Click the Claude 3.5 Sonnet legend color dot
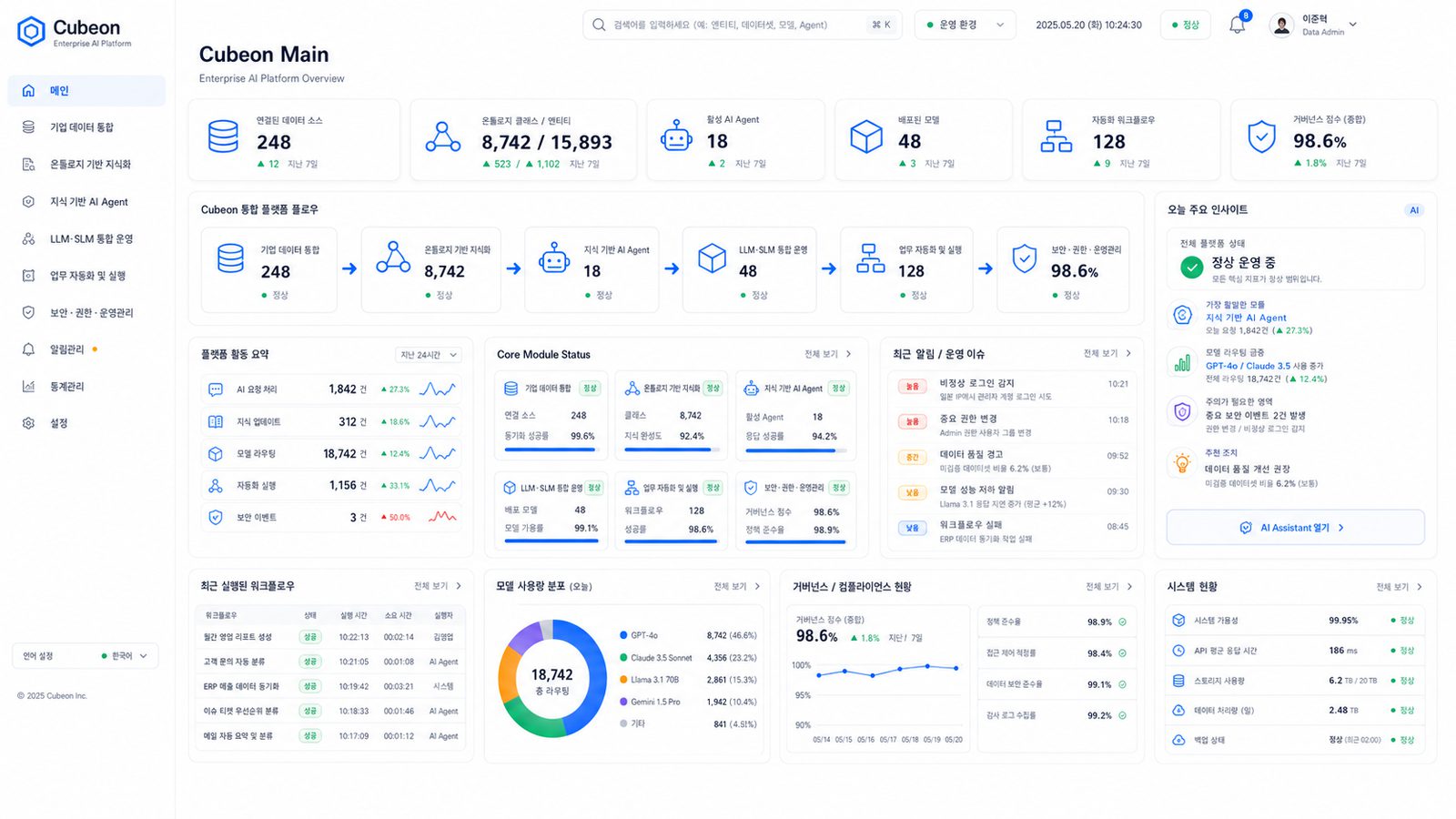Image resolution: width=1456 pixels, height=819 pixels. (623, 657)
